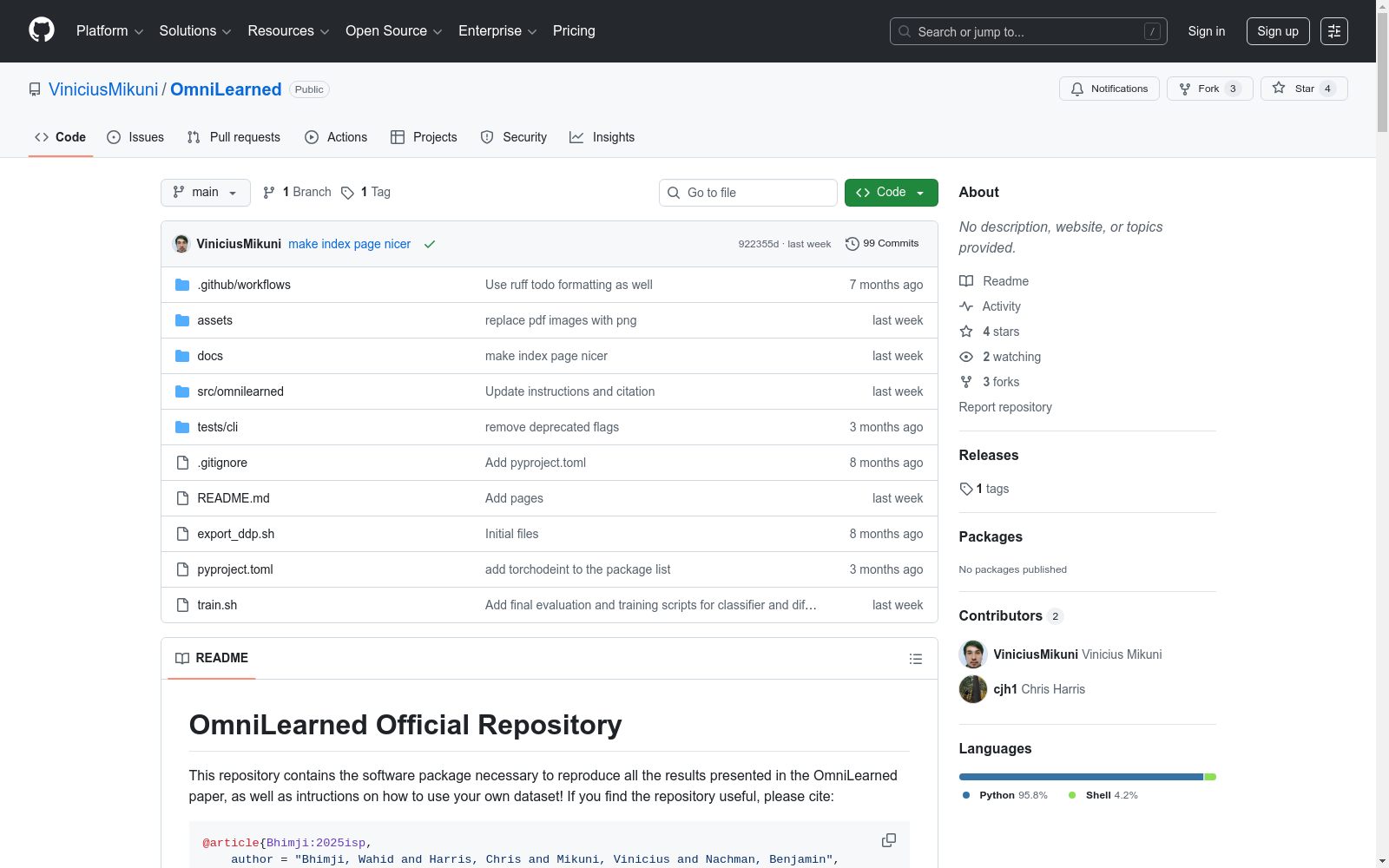Select the Code repository tab
The image size is (1389, 868).
click(x=61, y=137)
